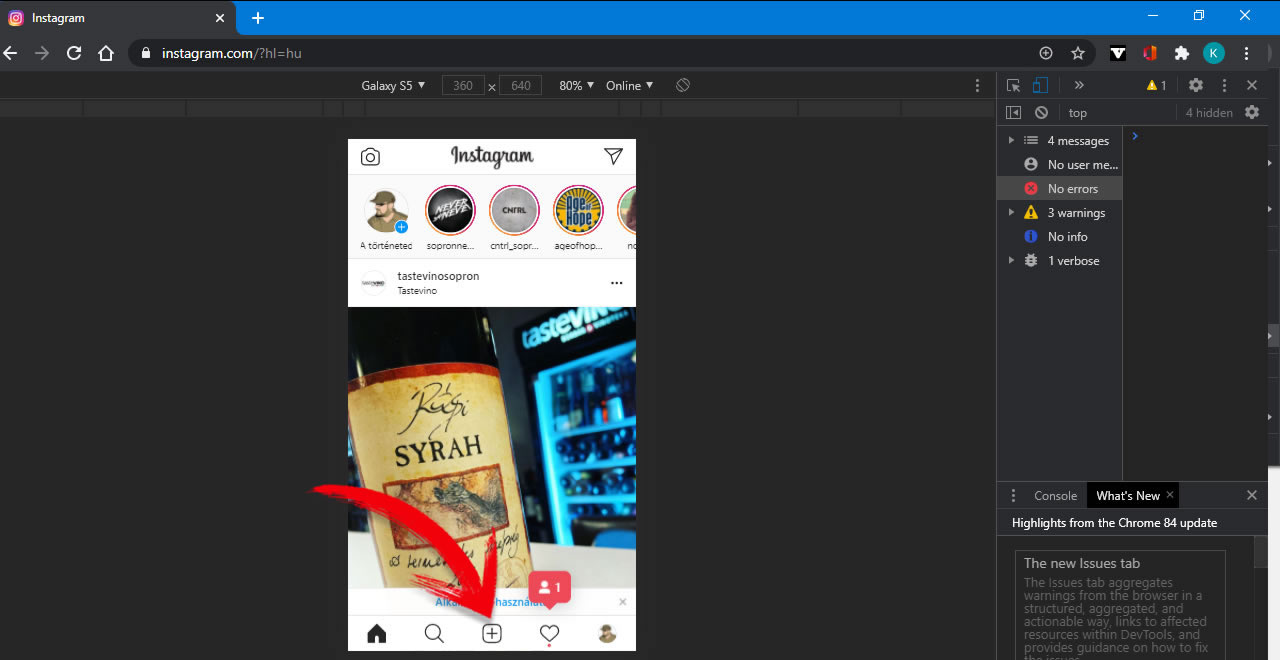The width and height of the screenshot is (1280, 660).
Task: Open a new browser tab
Action: click(x=258, y=18)
